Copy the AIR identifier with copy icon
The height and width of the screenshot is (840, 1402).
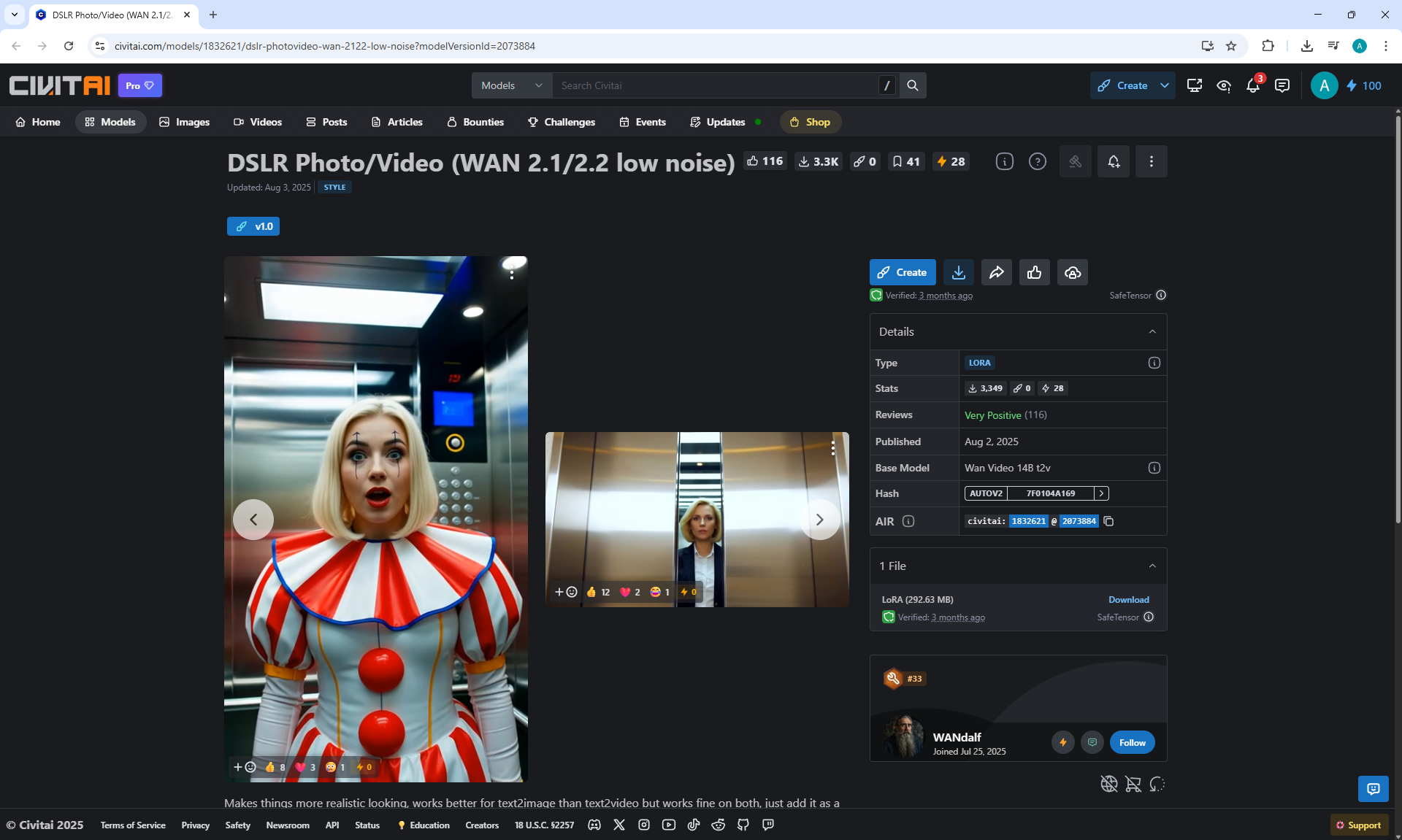click(x=1108, y=521)
